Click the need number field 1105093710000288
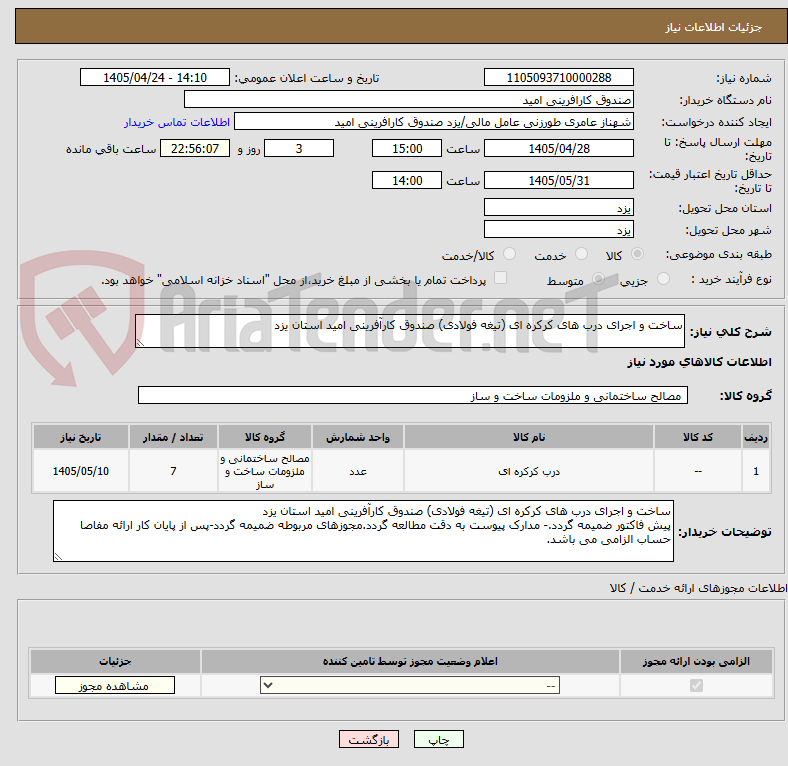Screen dimensions: 788x766 coord(559,78)
